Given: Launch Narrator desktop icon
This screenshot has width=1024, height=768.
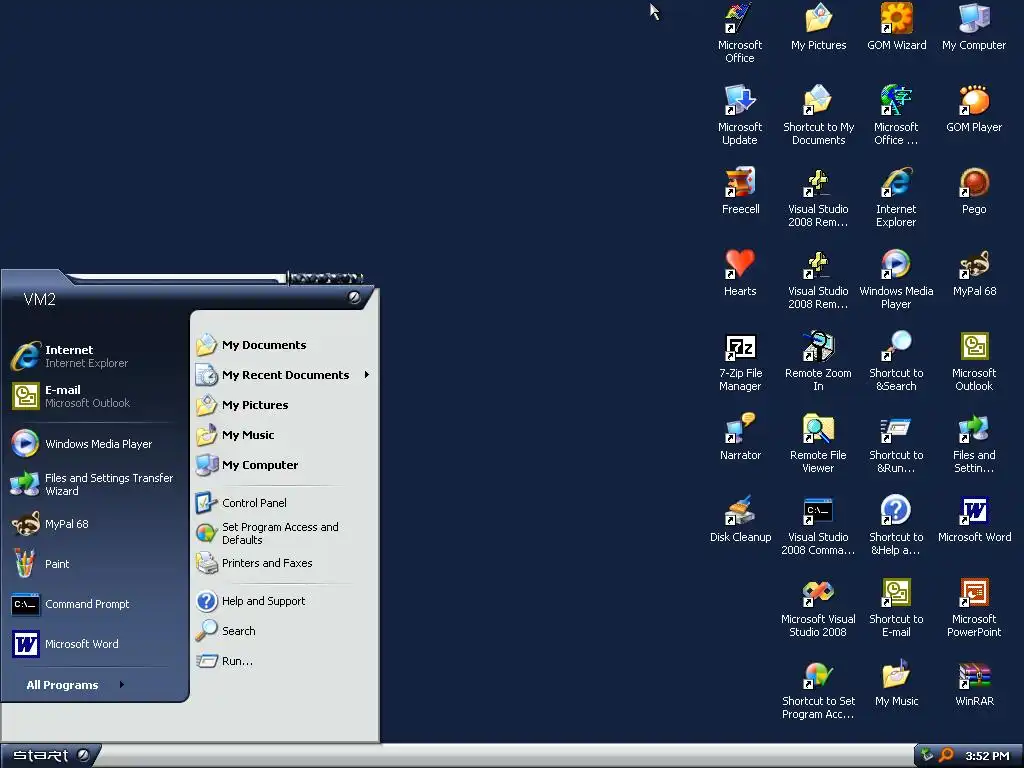Looking at the screenshot, I should [x=740, y=438].
